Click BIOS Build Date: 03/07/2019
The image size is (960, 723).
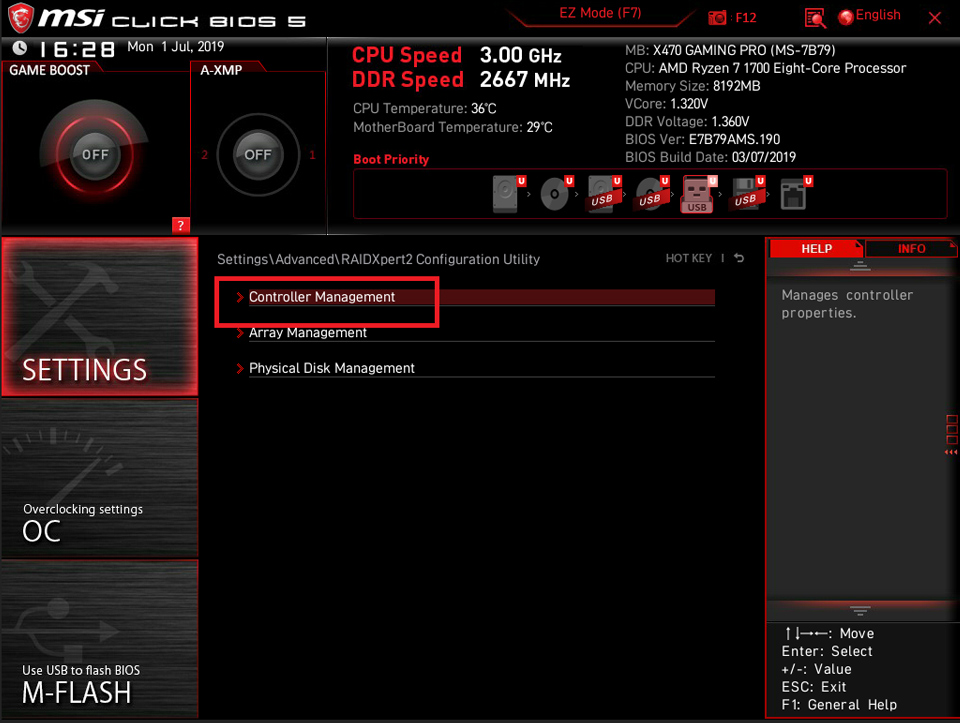click(x=710, y=157)
